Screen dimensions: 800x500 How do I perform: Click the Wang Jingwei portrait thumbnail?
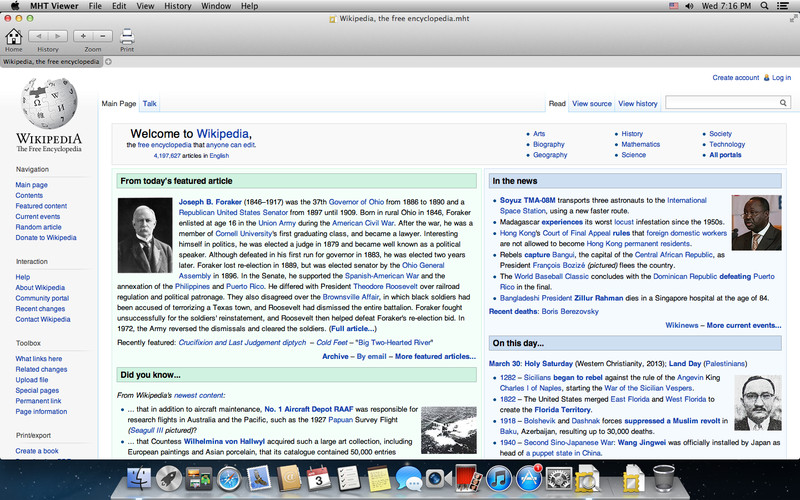[x=758, y=403]
